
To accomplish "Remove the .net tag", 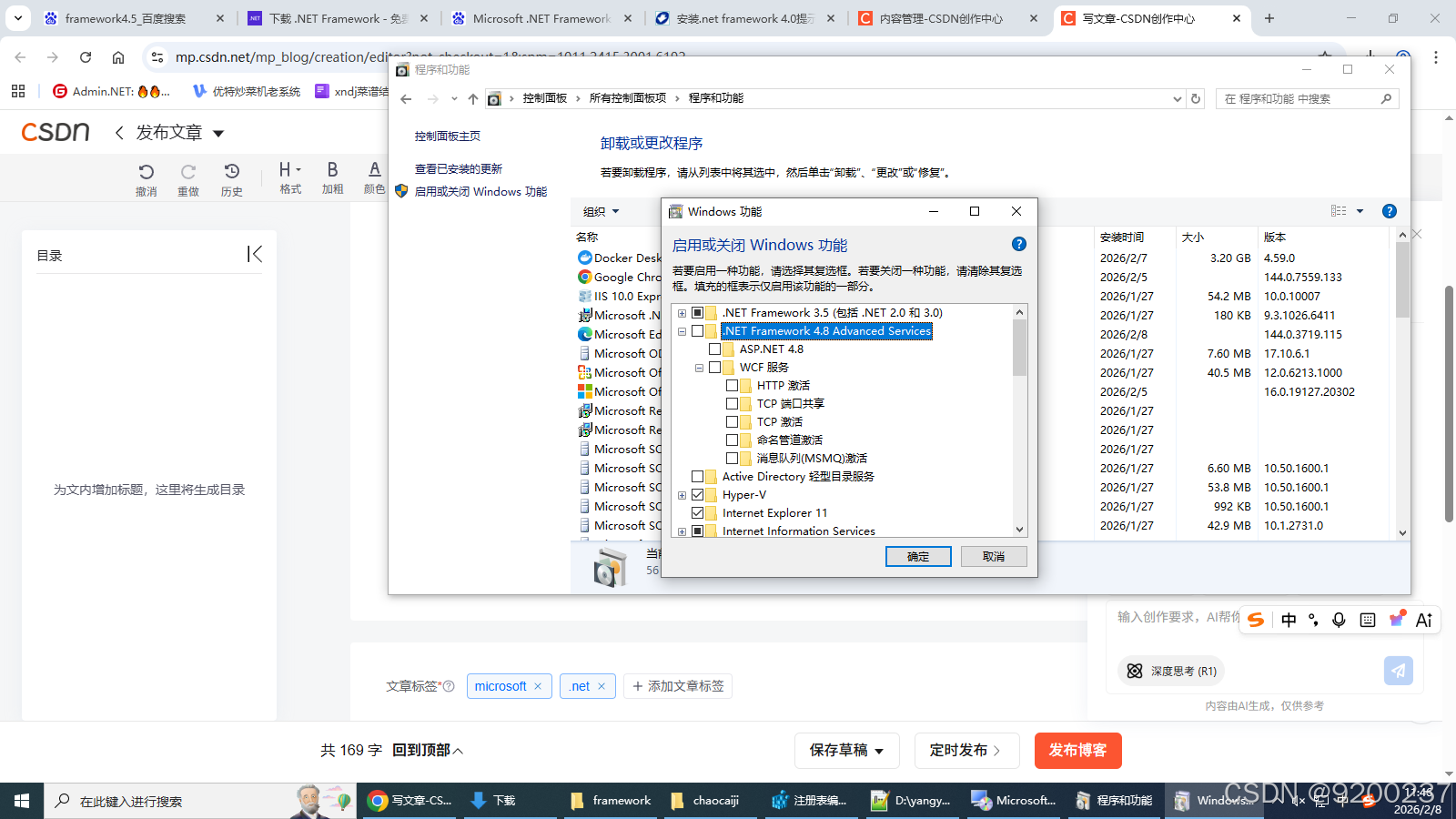I will click(602, 686).
